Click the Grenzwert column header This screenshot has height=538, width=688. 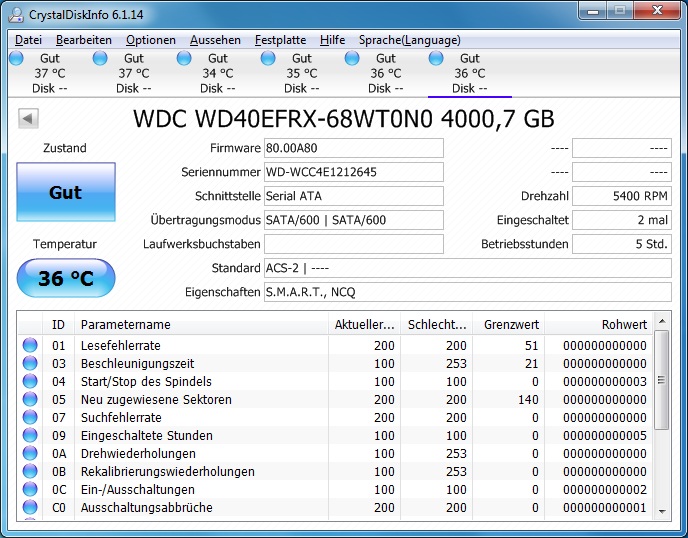[509, 324]
